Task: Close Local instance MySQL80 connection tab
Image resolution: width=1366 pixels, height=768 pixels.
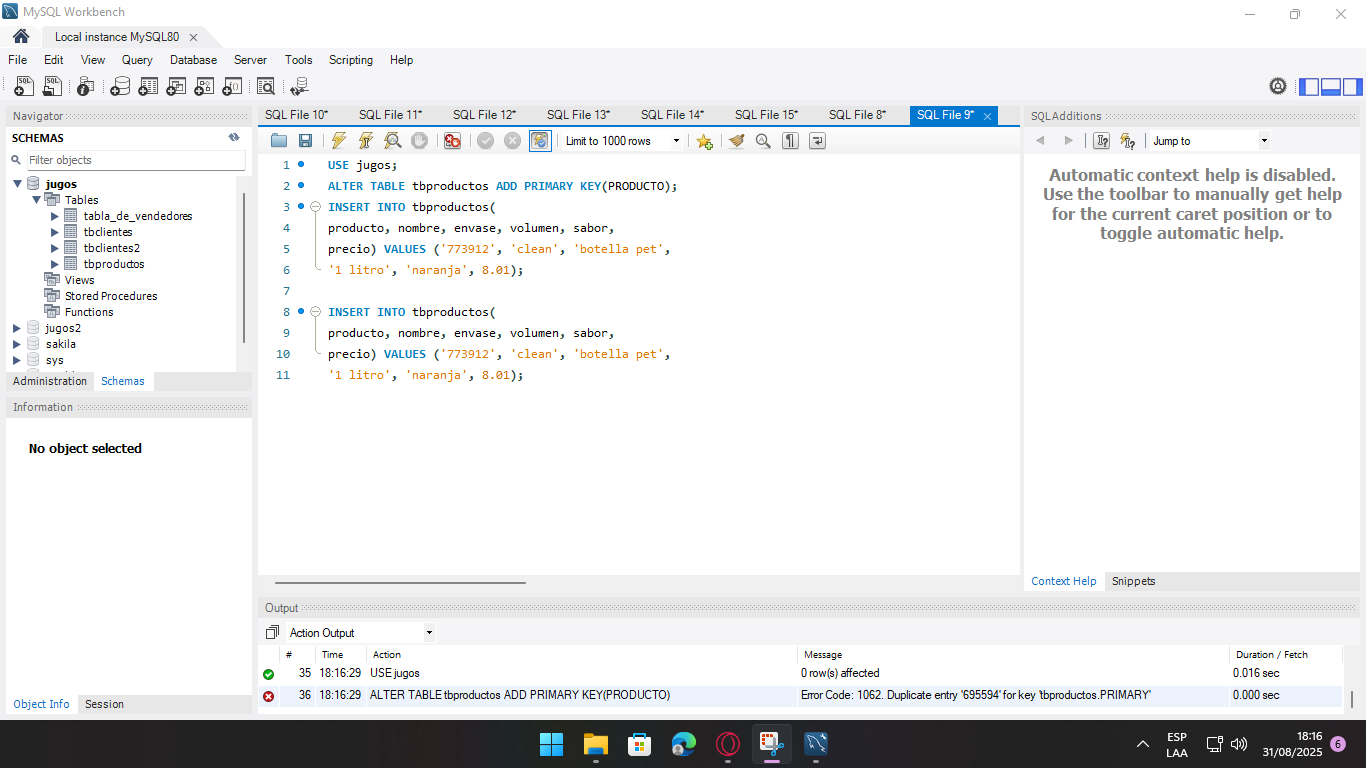Action: click(x=193, y=37)
